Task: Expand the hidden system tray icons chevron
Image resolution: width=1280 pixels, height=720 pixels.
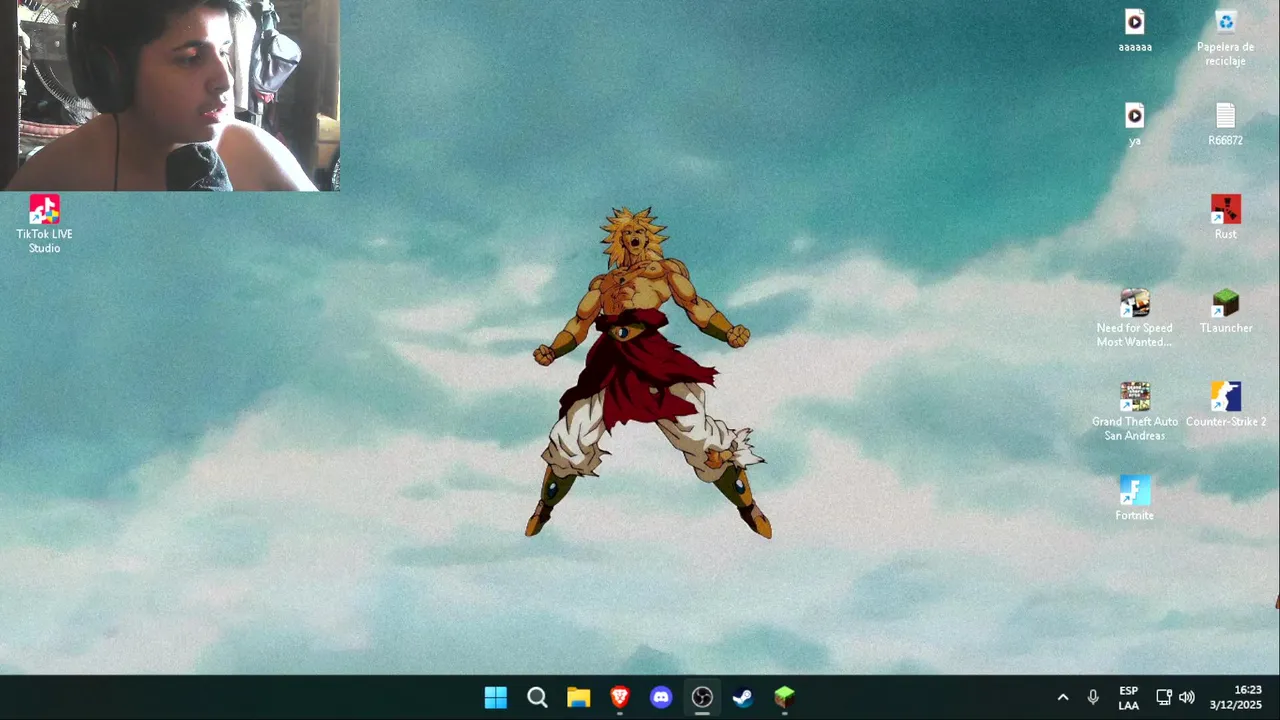Action: [x=1063, y=697]
